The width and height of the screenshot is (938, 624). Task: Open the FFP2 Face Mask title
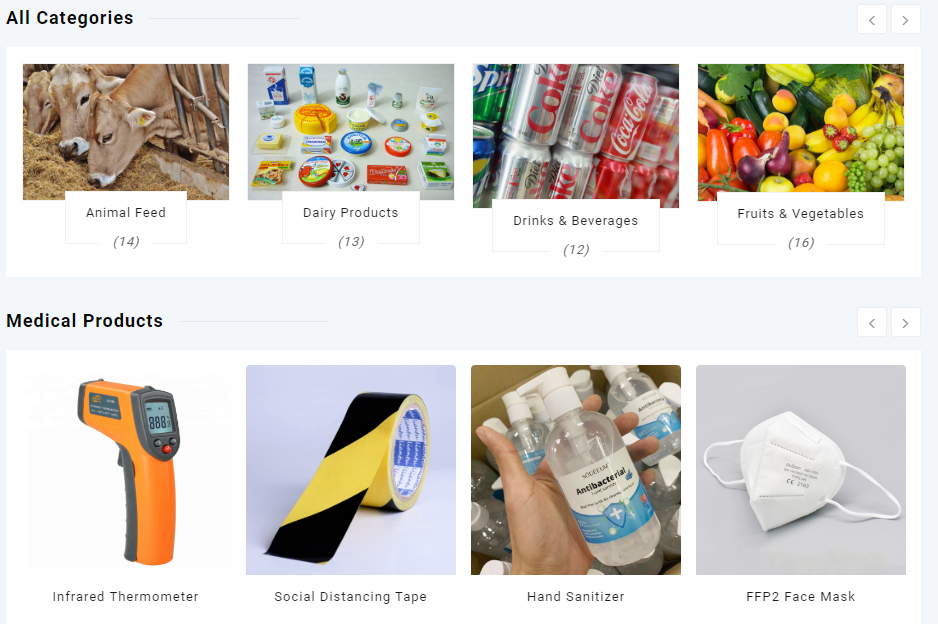point(800,596)
